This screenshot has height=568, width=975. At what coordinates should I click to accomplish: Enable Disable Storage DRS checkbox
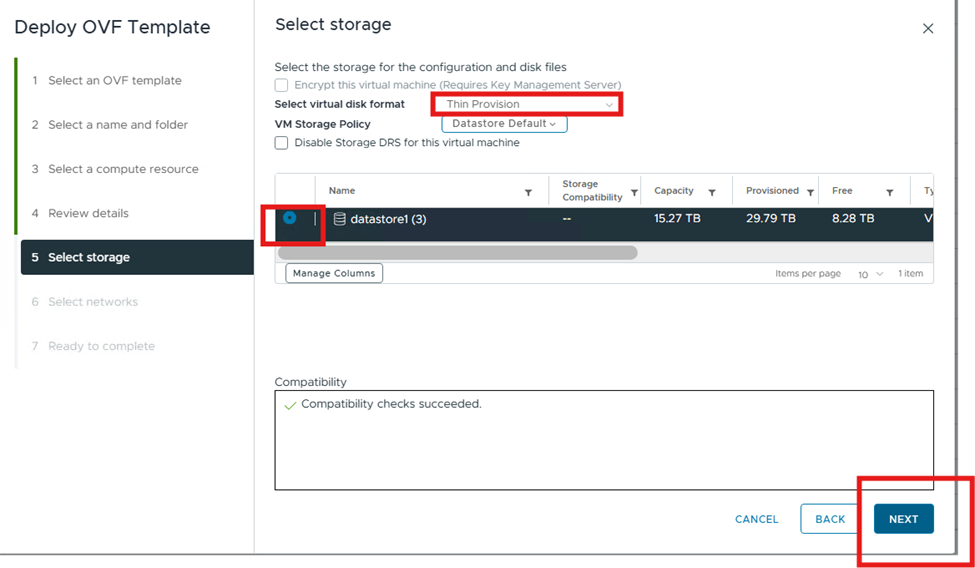click(282, 143)
